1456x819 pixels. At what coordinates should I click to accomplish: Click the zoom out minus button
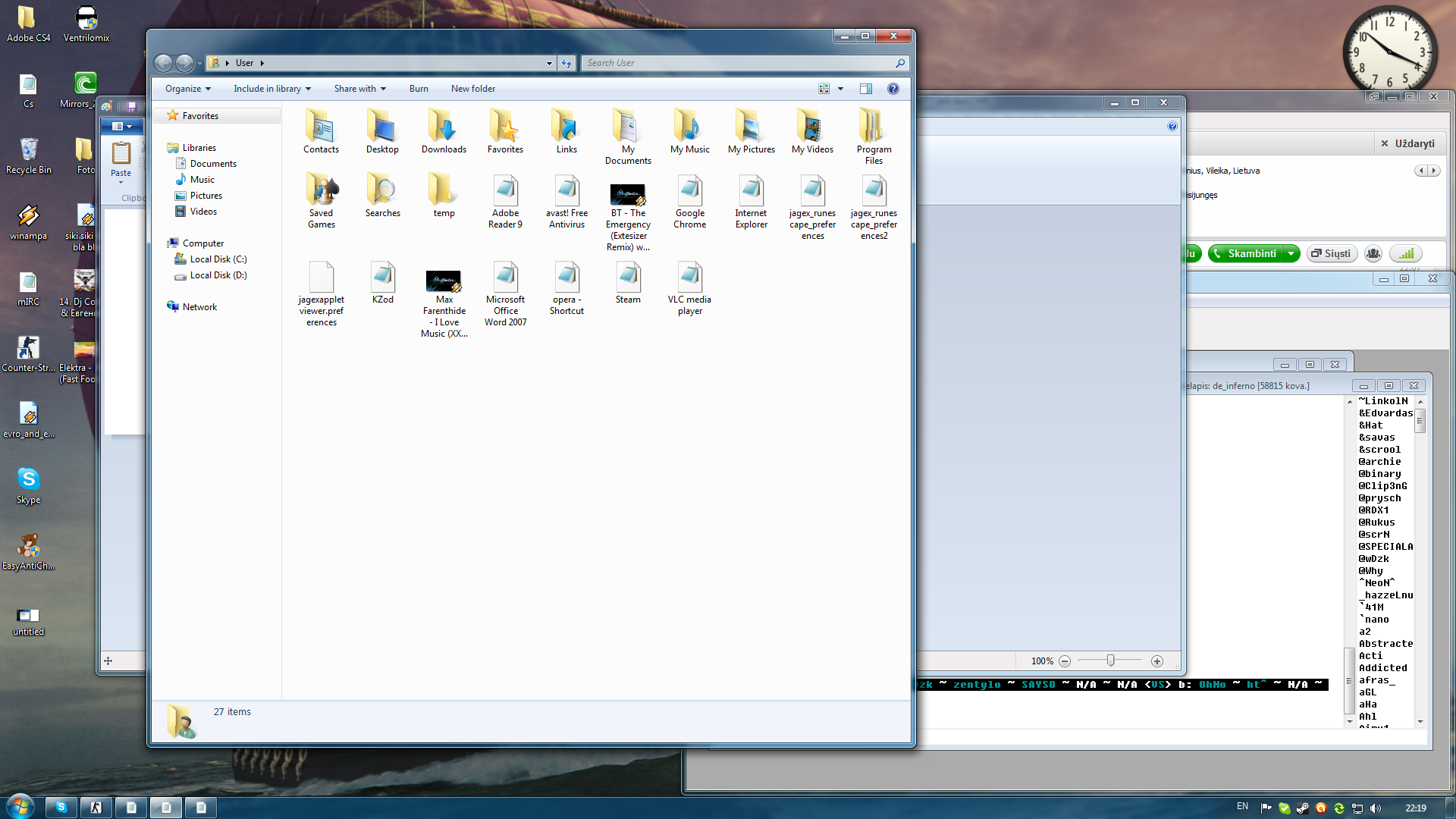[1065, 661]
